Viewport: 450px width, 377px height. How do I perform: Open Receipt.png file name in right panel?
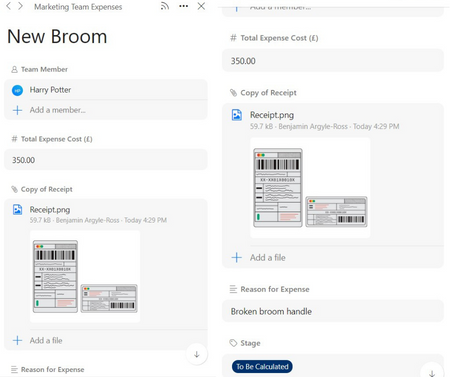click(x=272, y=115)
